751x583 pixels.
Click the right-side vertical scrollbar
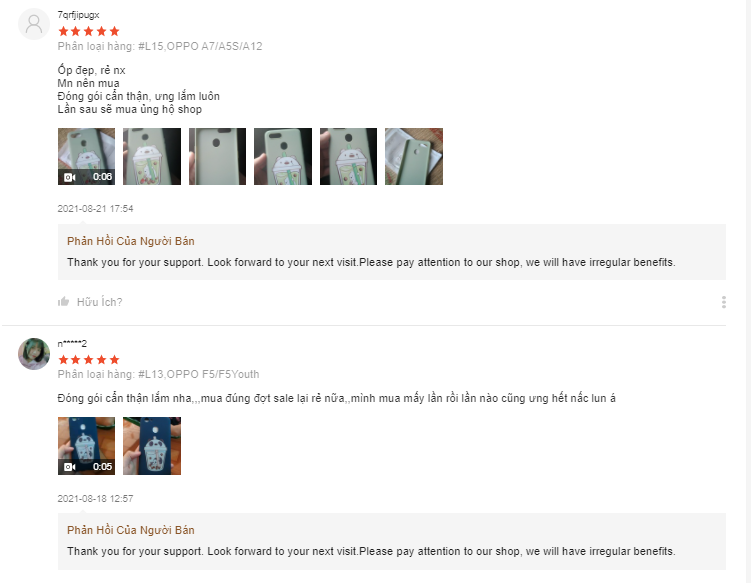pos(747,291)
